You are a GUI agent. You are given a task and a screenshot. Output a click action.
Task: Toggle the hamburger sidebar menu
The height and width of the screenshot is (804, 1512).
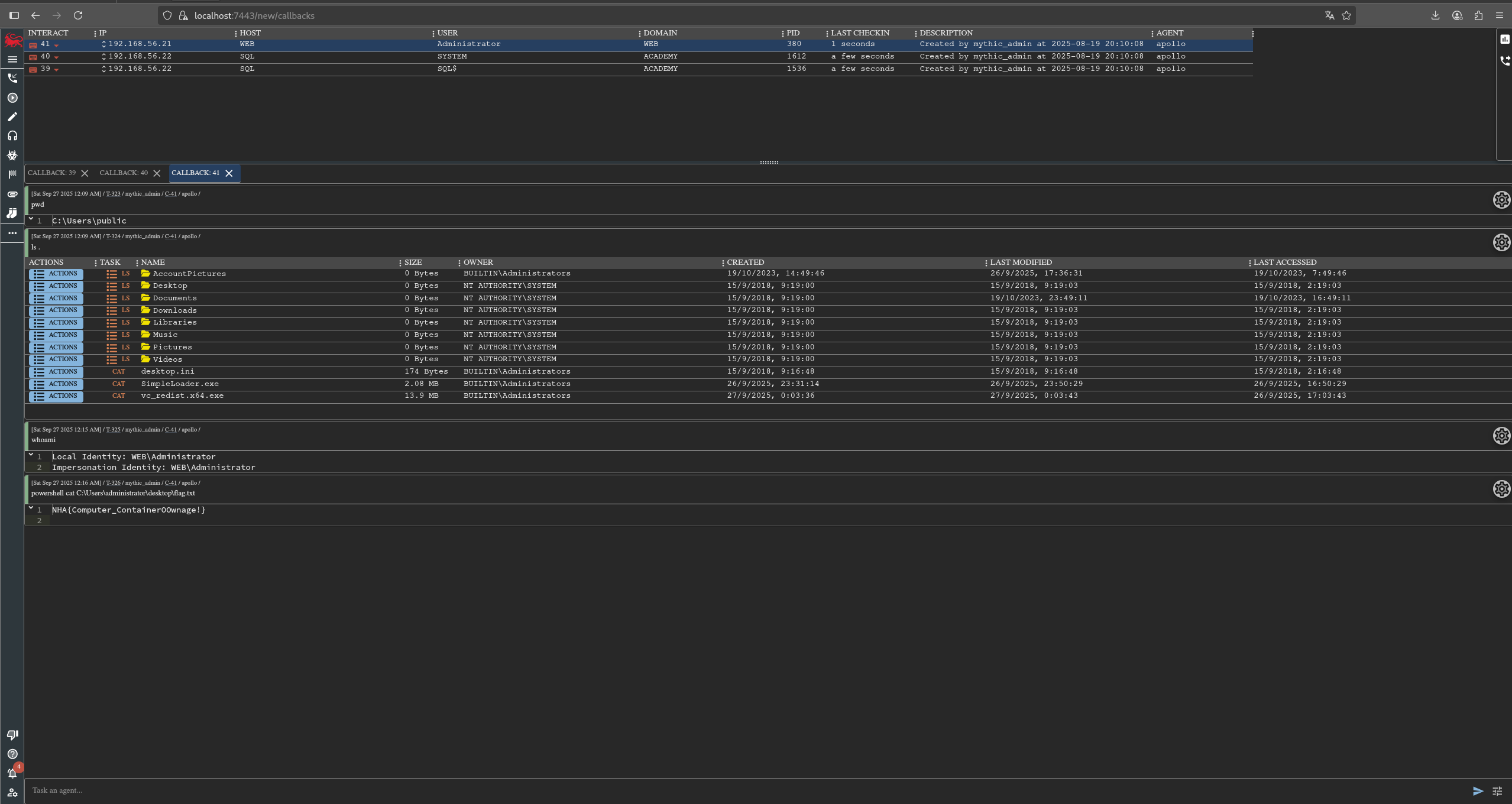[x=12, y=59]
